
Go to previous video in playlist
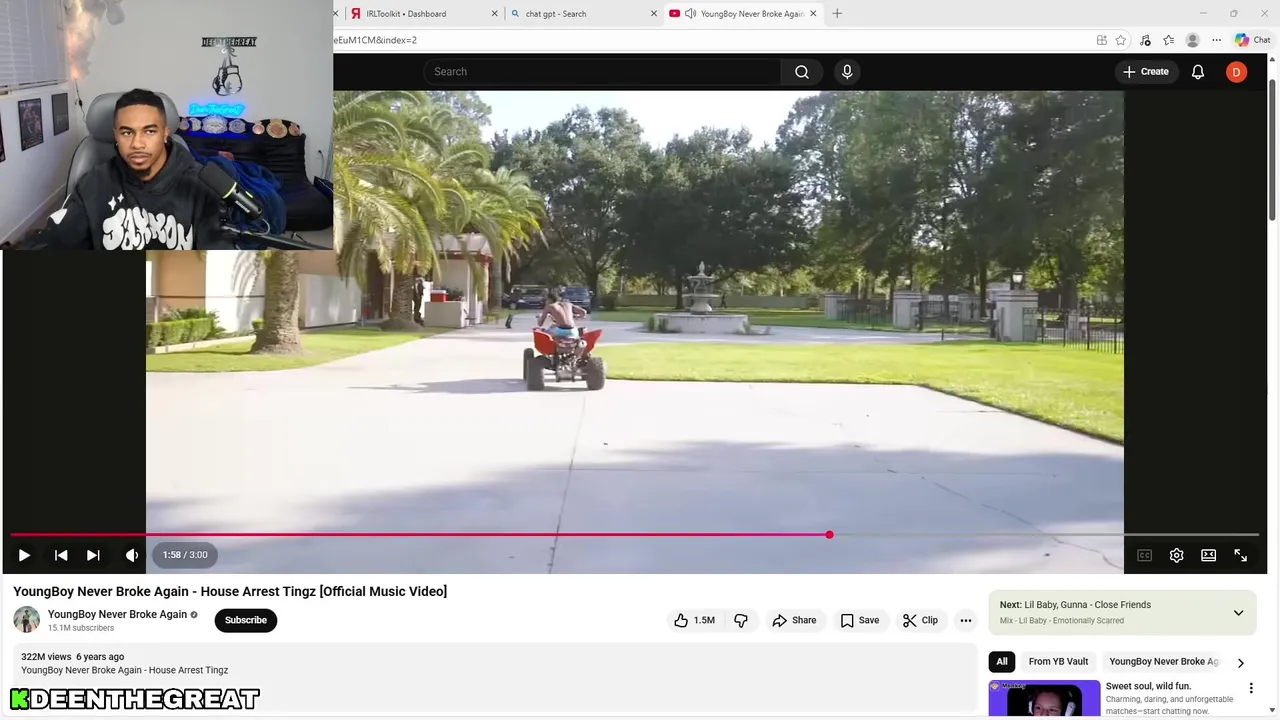tap(61, 555)
